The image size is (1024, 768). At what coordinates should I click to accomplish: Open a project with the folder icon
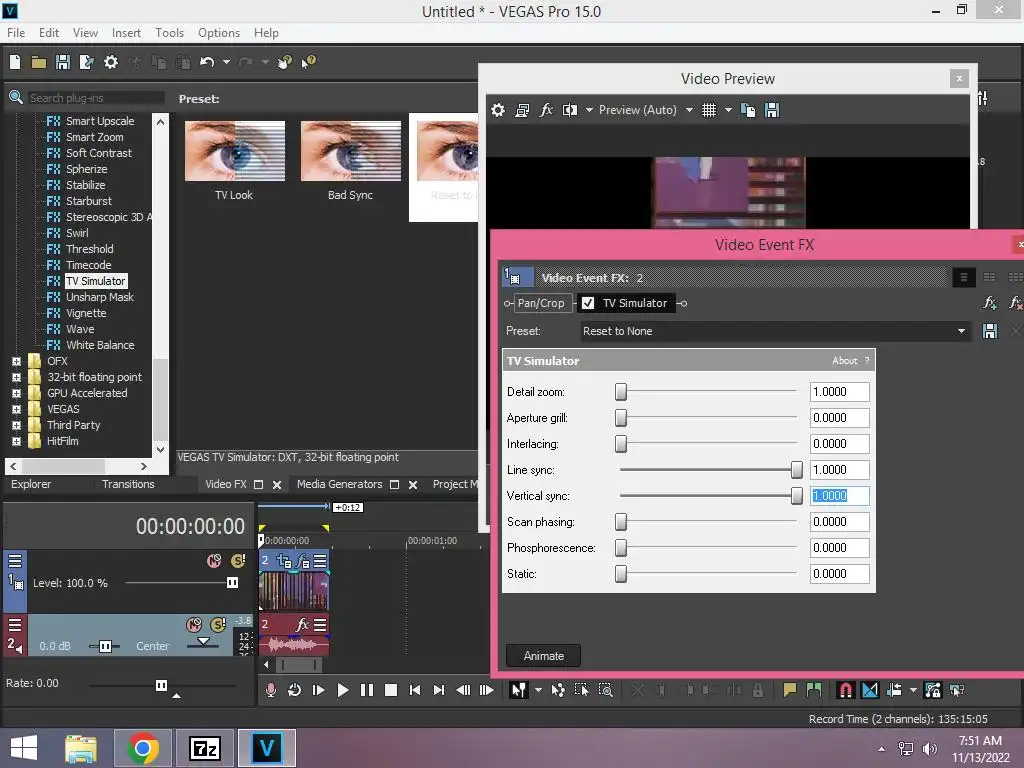(x=39, y=62)
